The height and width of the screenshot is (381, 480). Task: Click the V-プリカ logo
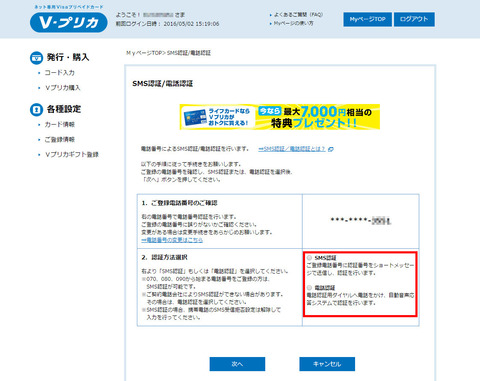(x=69, y=22)
